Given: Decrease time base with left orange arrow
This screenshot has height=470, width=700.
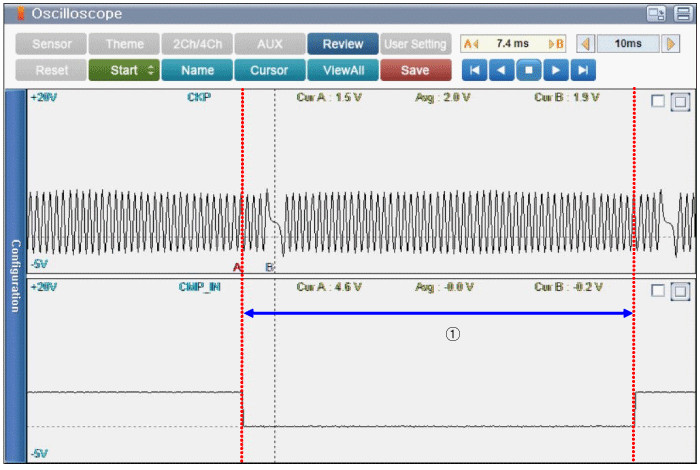Looking at the screenshot, I should click(585, 44).
